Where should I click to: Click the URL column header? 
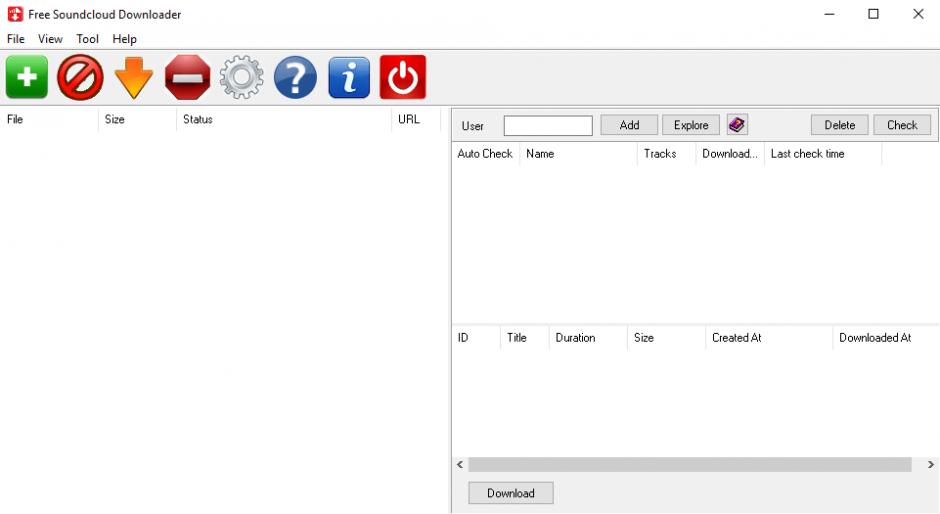click(x=416, y=119)
